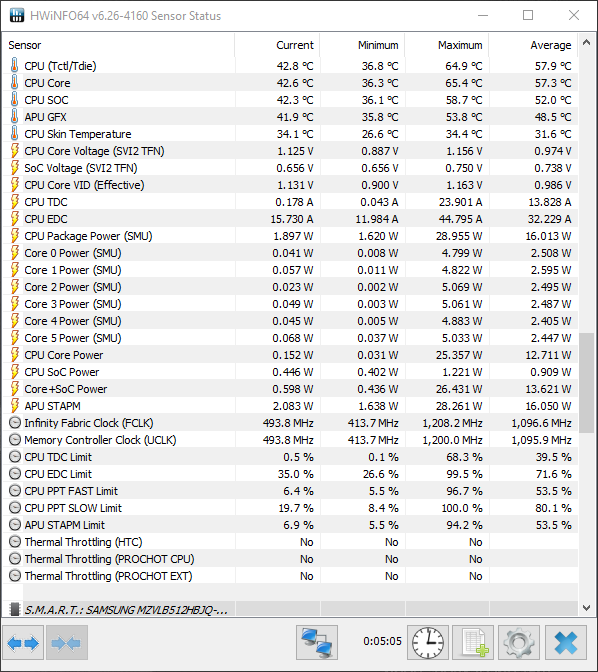Click the shrink layout arrows button

[67, 642]
